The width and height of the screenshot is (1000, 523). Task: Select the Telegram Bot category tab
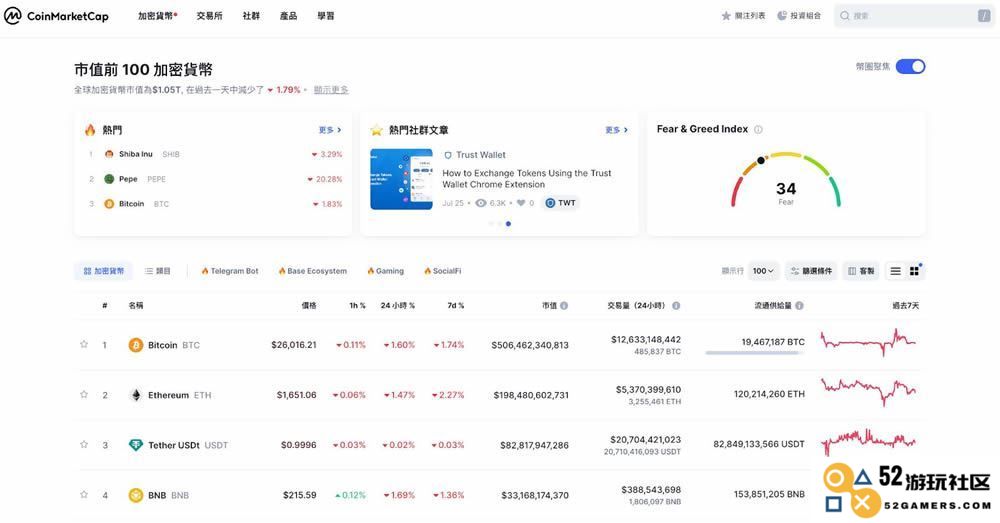[230, 271]
